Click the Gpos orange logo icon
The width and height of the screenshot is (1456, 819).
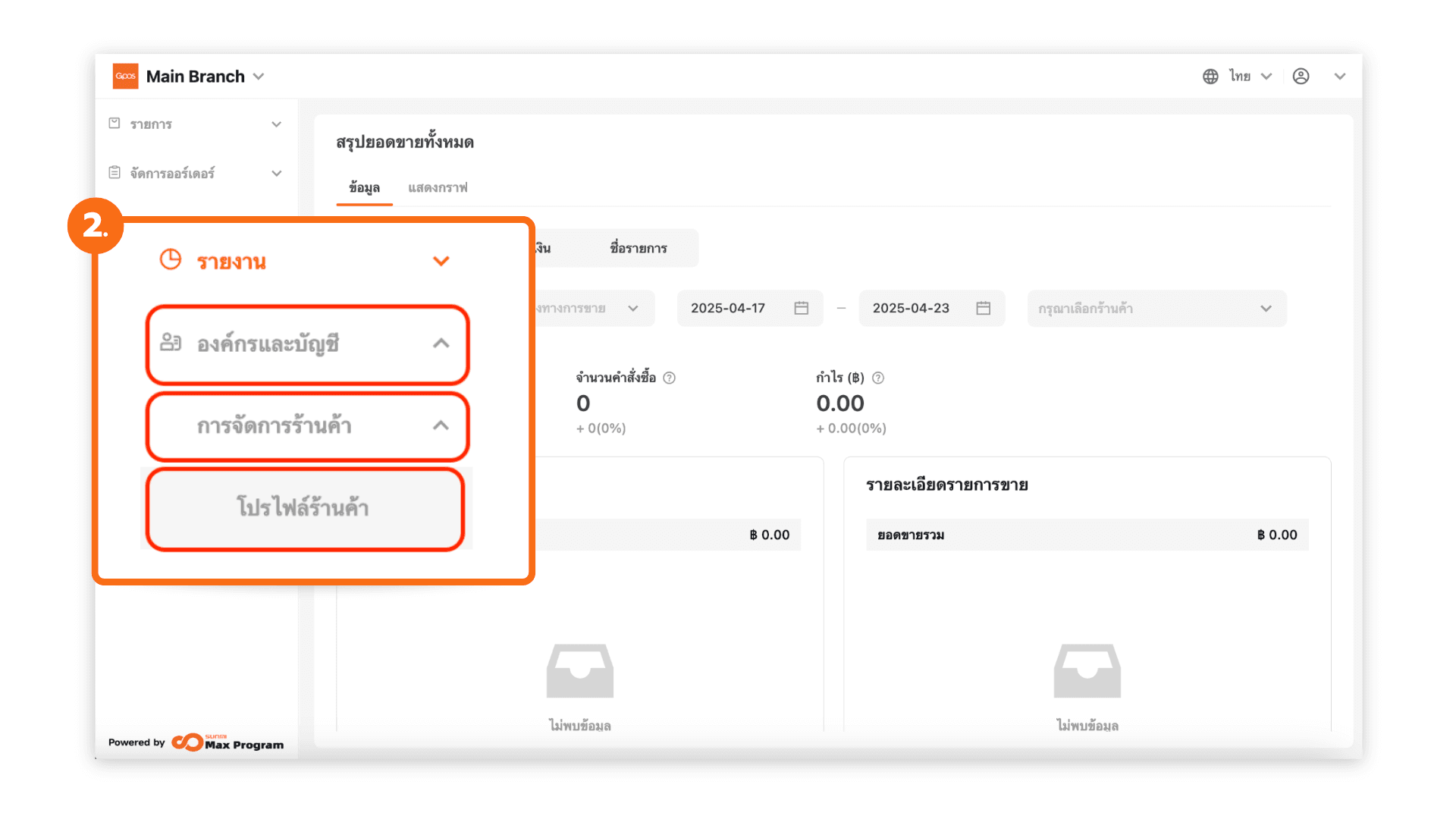(x=125, y=76)
